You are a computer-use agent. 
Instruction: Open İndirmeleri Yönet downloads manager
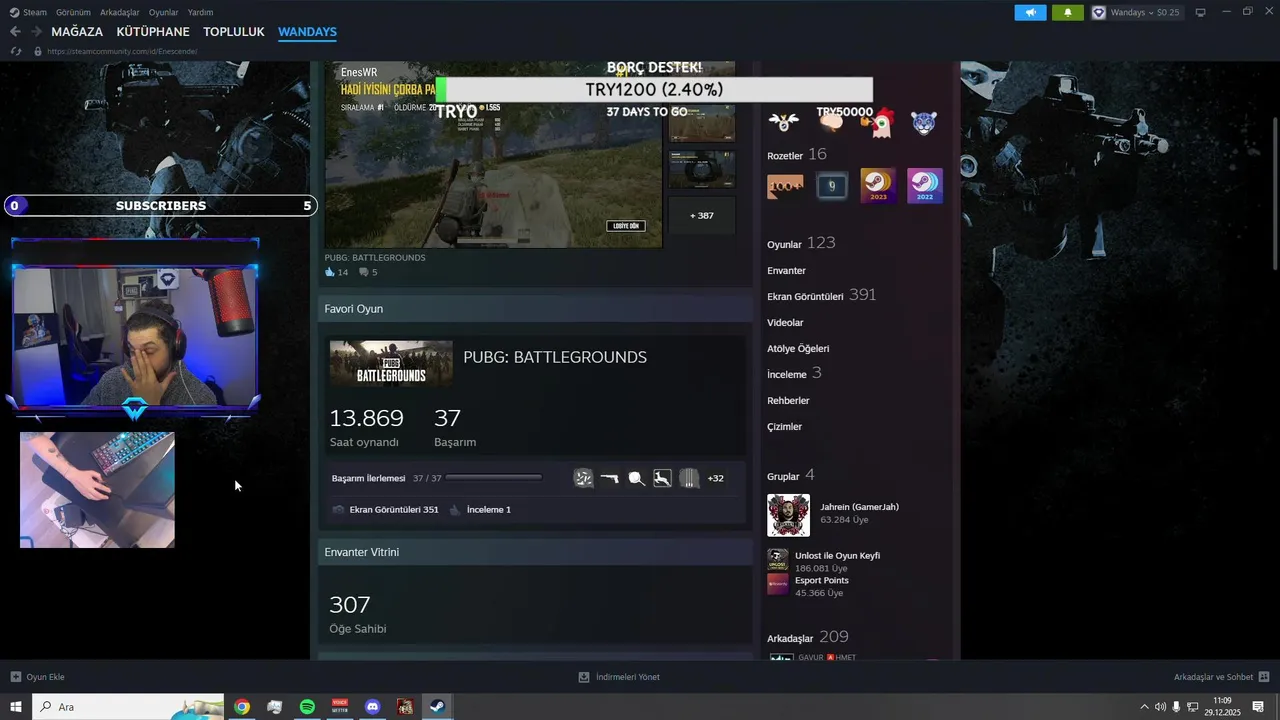(x=619, y=677)
